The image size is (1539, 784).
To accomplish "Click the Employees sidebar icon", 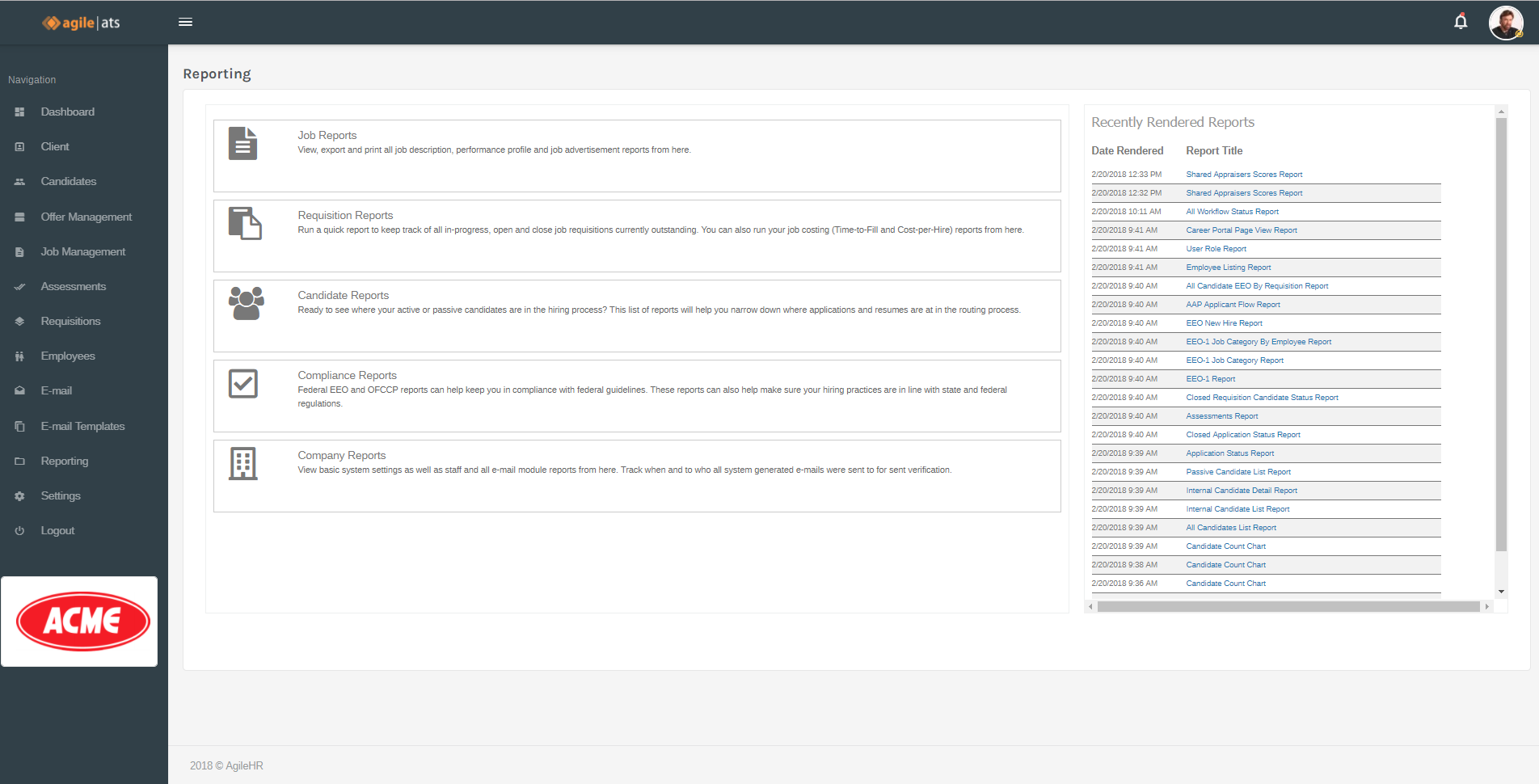I will point(19,356).
